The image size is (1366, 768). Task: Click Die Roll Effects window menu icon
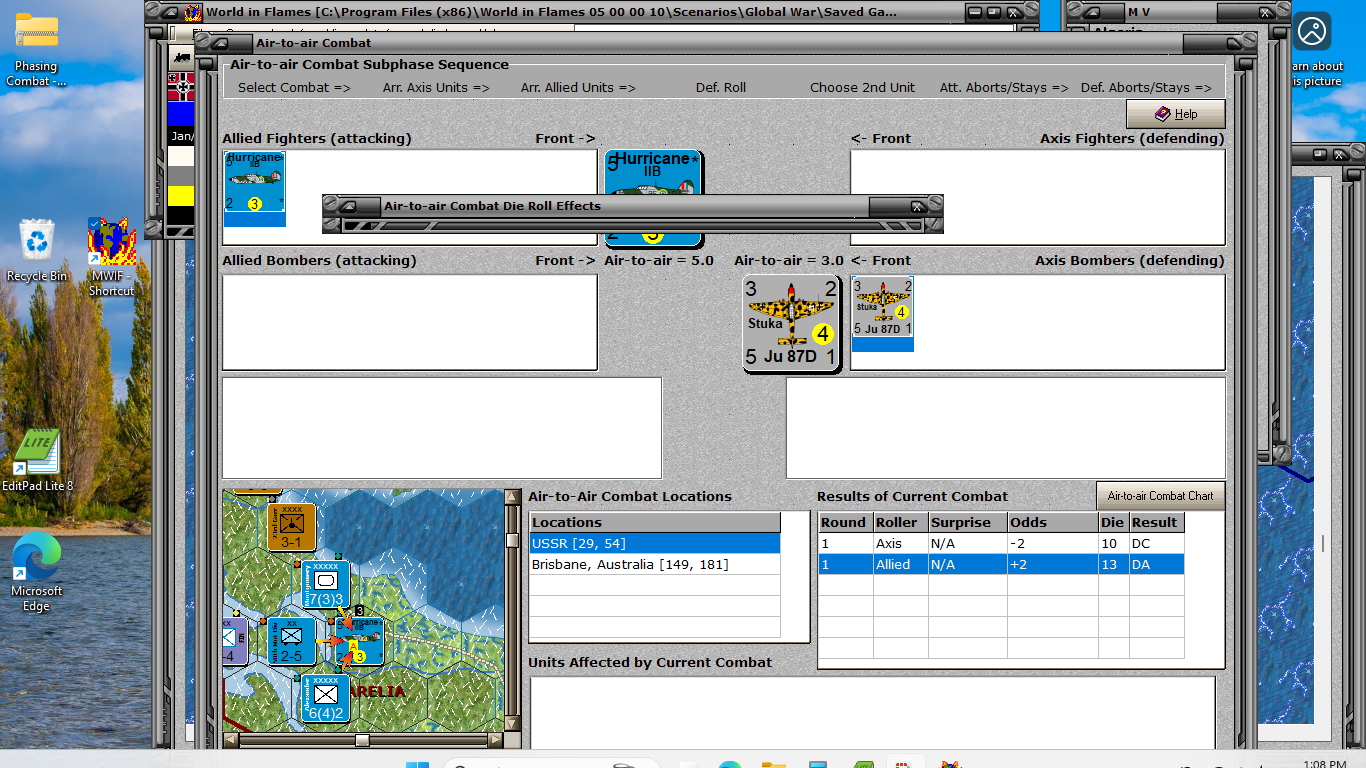pyautogui.click(x=348, y=206)
